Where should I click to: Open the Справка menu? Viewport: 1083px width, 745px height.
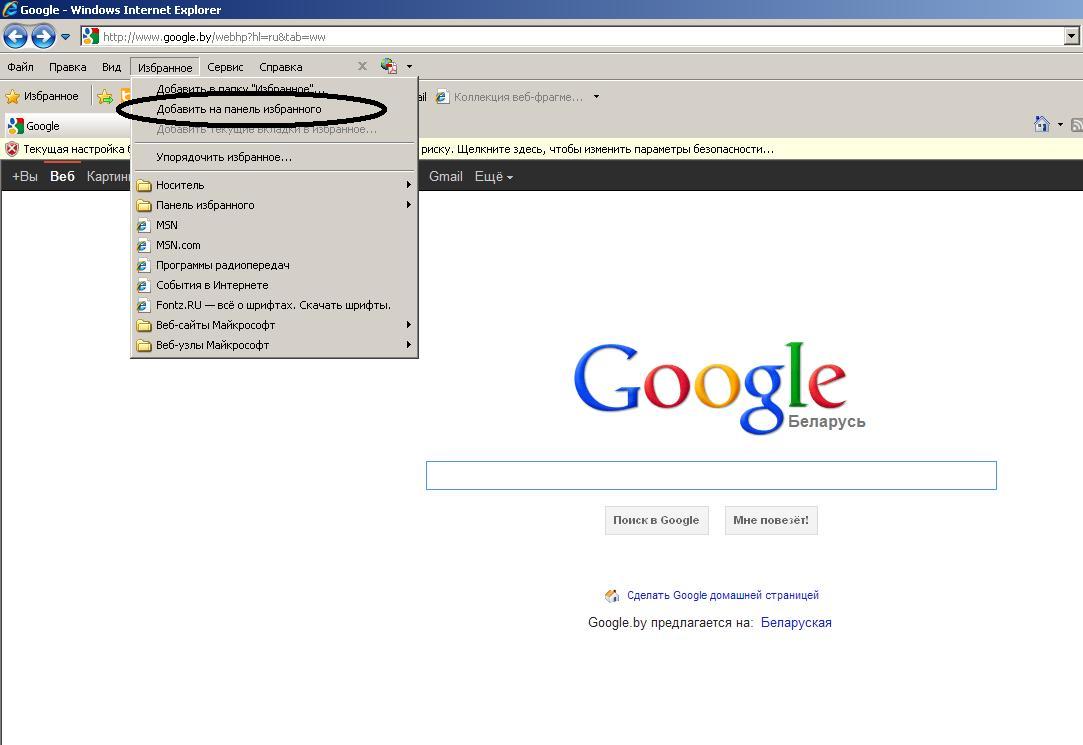280,67
